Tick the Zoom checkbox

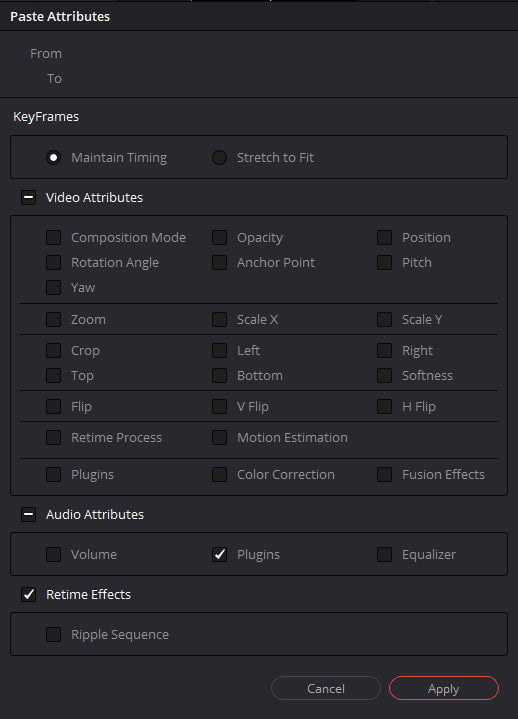click(x=54, y=320)
